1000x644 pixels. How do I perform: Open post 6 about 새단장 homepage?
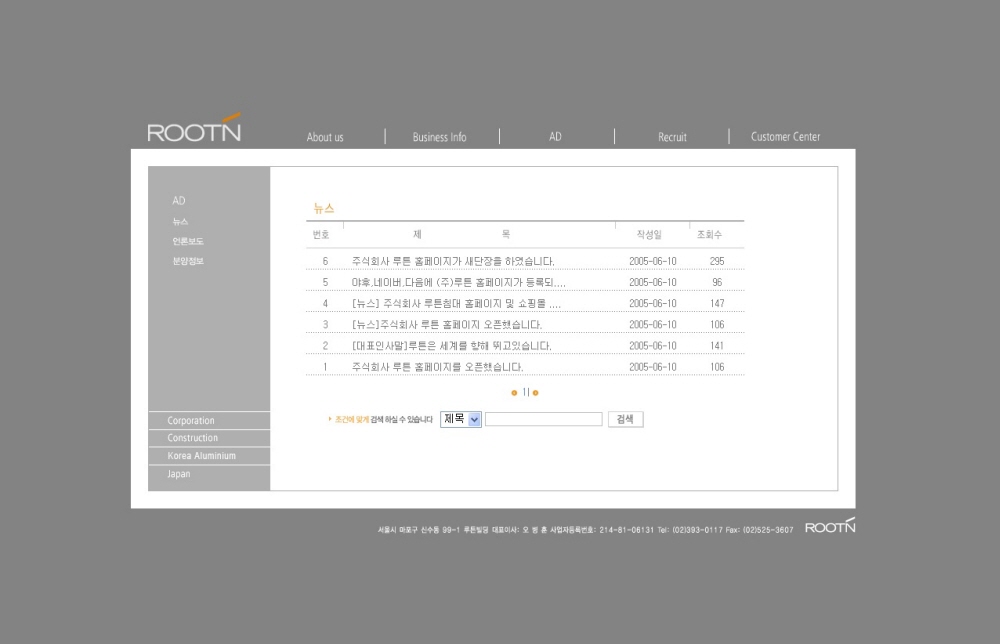coord(452,261)
